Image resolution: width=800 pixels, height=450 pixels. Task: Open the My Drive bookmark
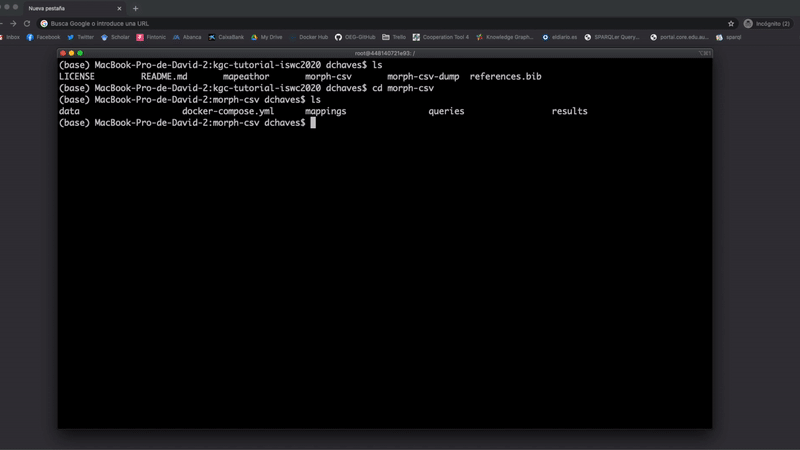click(267, 37)
